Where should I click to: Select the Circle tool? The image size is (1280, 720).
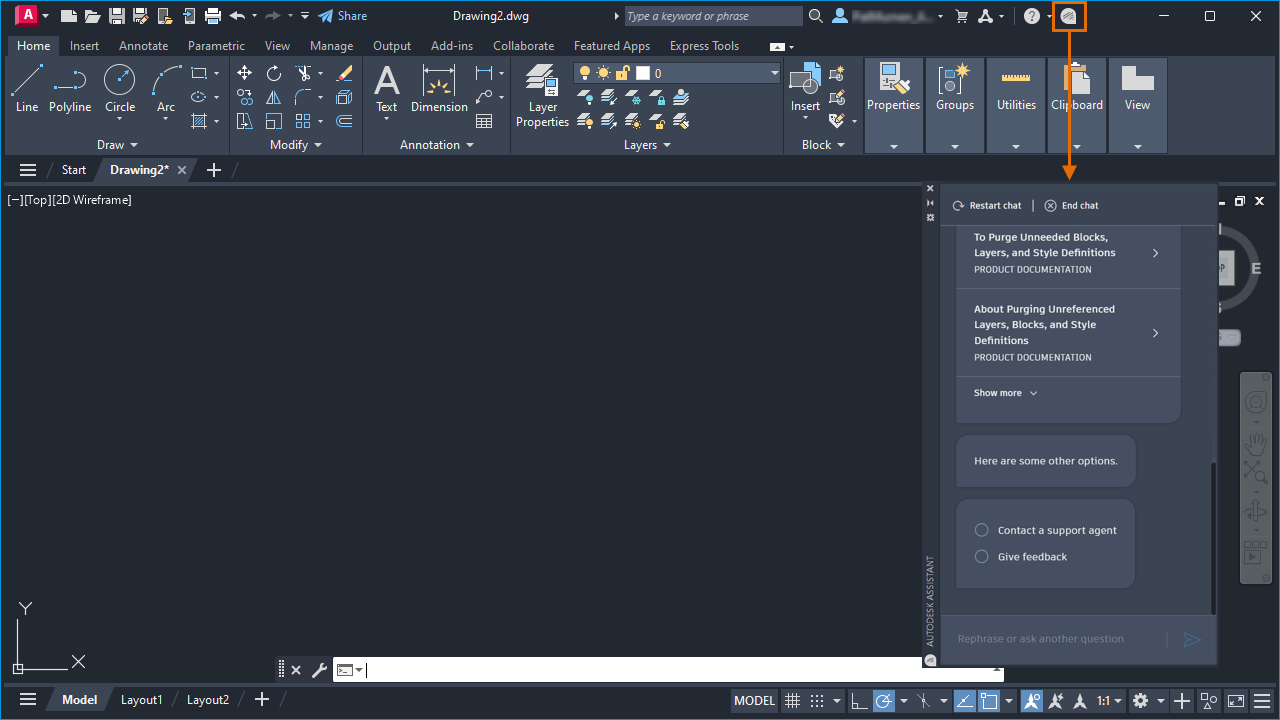(x=119, y=90)
